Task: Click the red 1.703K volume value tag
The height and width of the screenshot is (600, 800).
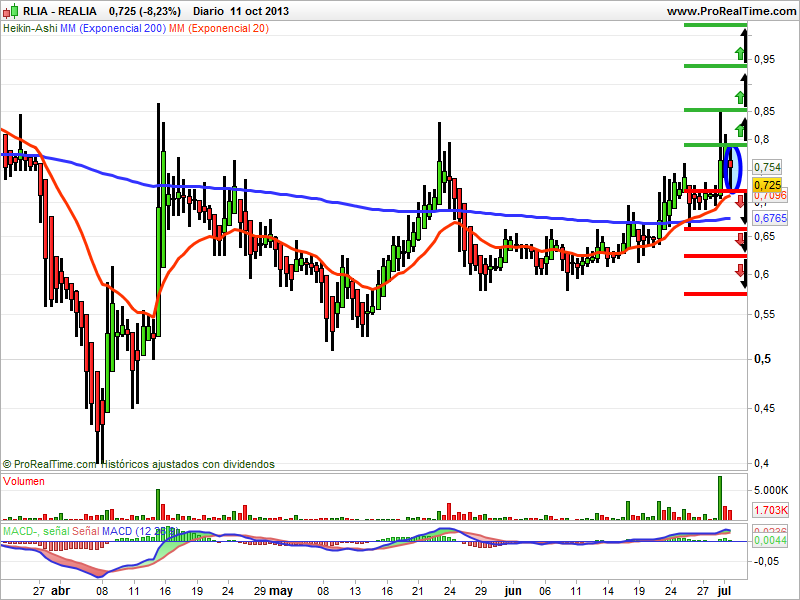Action: point(770,511)
